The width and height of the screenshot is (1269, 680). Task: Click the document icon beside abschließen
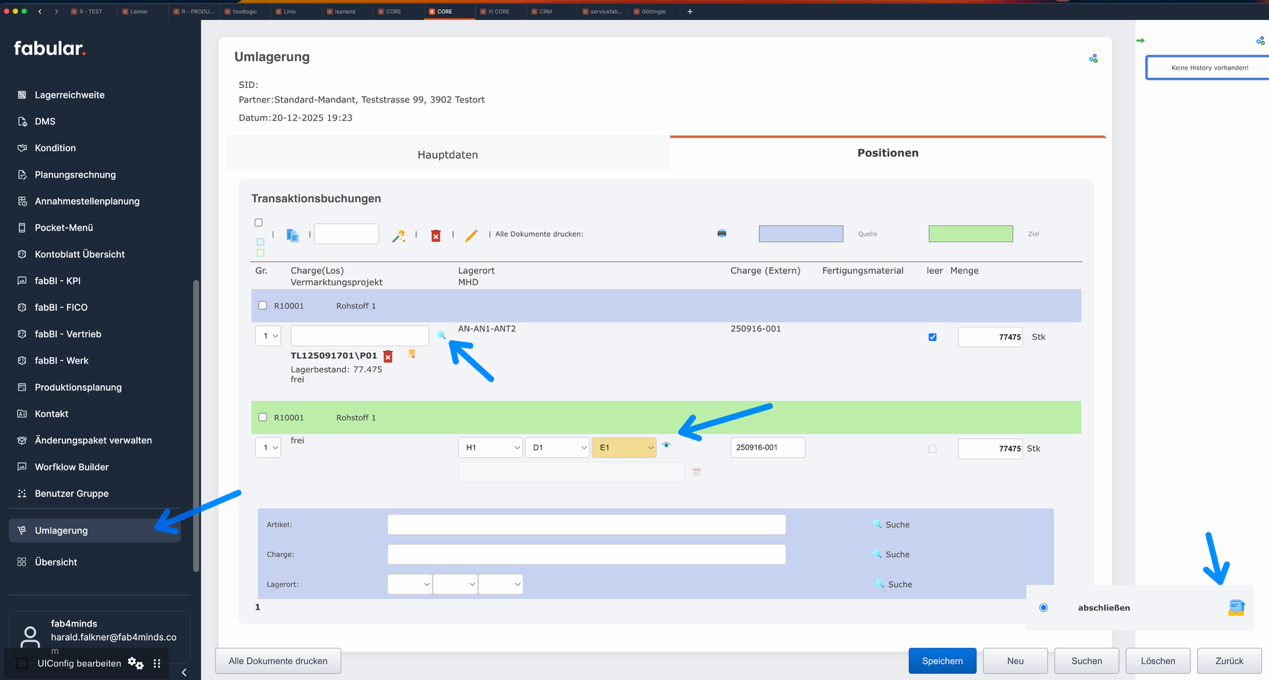point(1236,607)
